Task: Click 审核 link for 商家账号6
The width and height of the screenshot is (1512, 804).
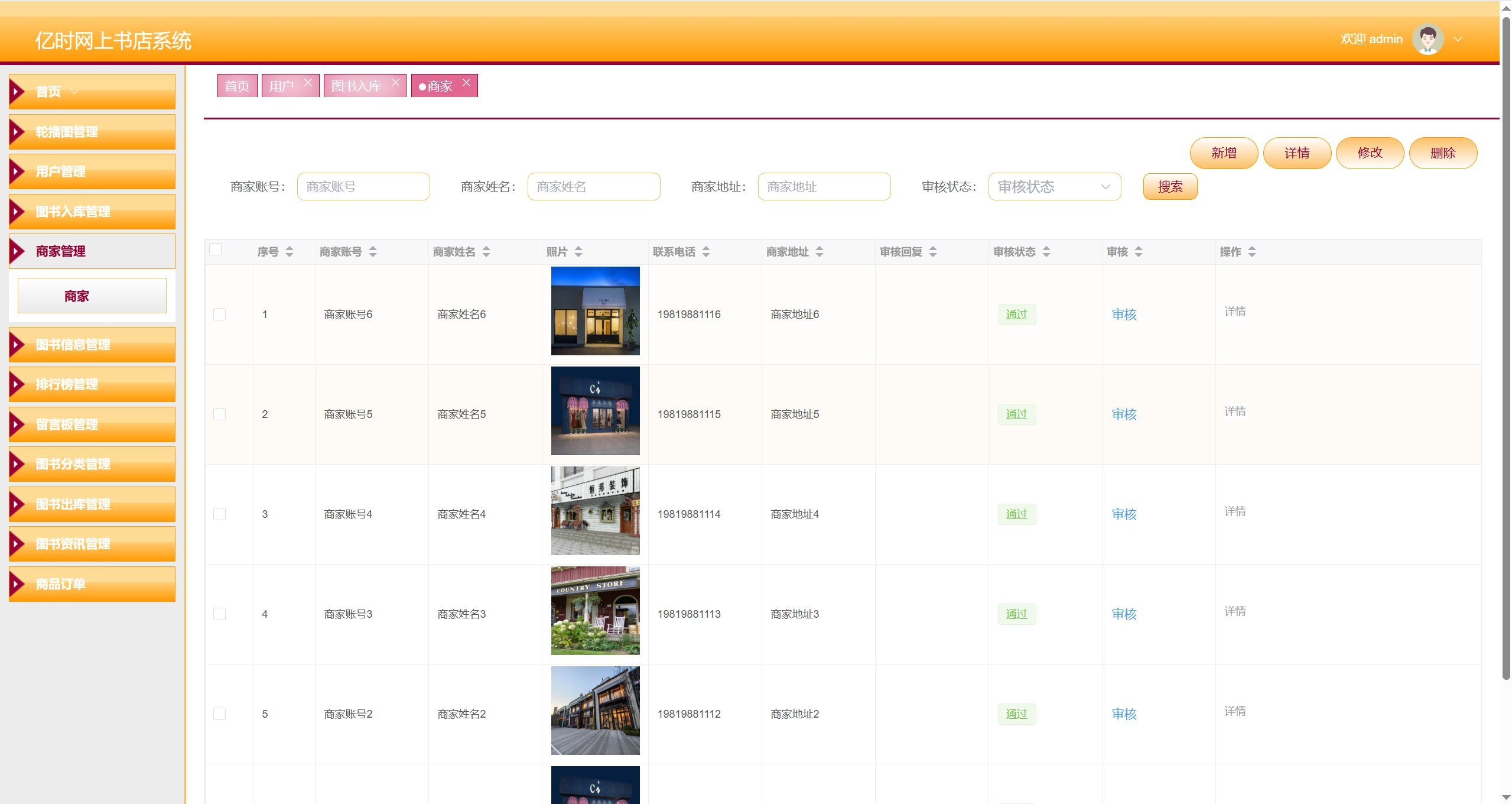Action: pyautogui.click(x=1124, y=315)
